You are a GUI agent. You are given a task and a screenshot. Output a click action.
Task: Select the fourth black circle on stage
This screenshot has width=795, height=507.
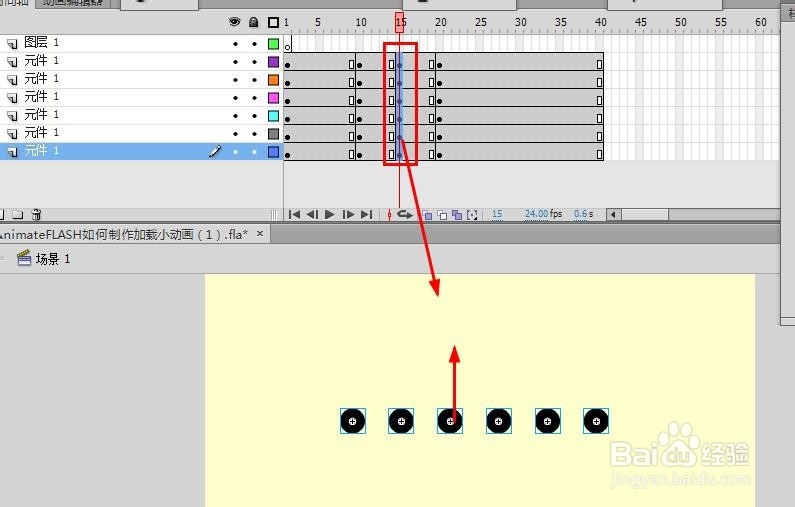click(x=499, y=421)
